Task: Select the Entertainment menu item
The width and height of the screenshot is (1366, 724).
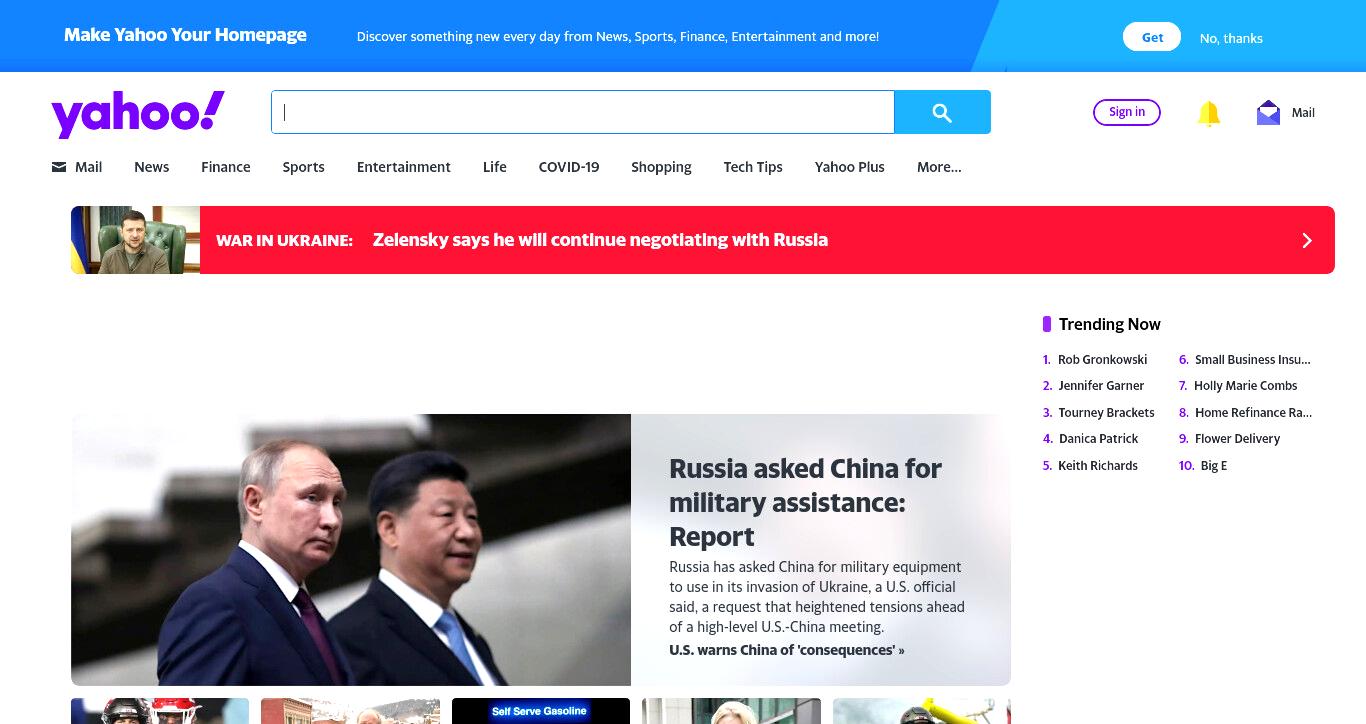Action: click(404, 167)
